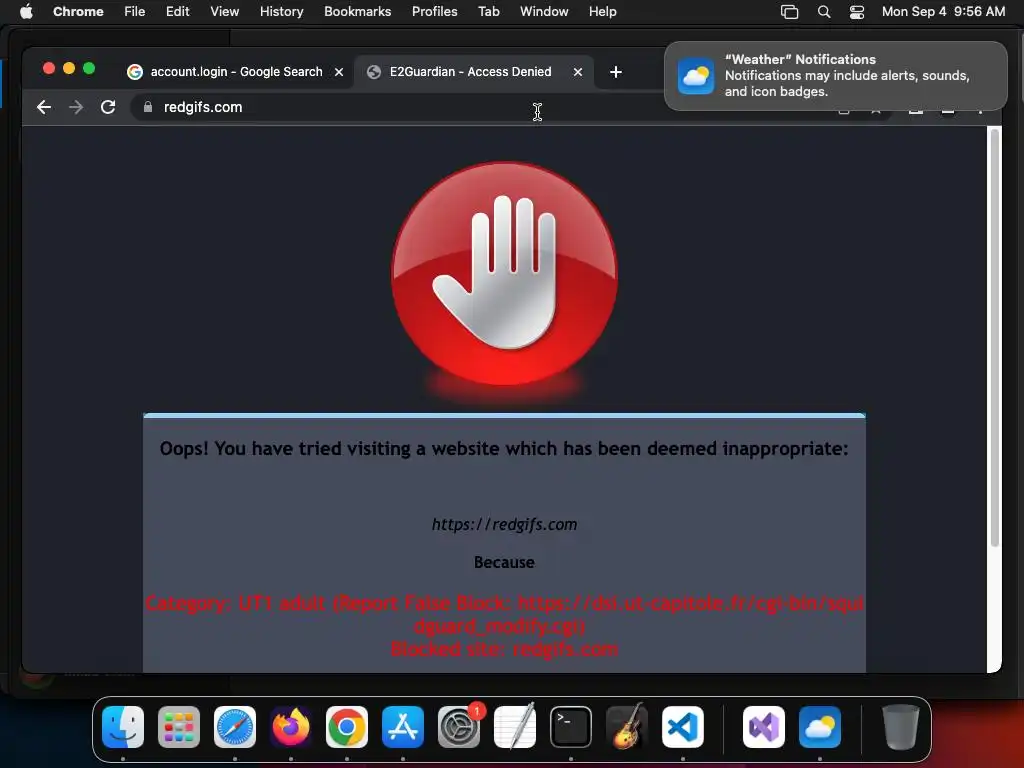Open the Help menu
This screenshot has height=768, width=1024.
(x=602, y=12)
